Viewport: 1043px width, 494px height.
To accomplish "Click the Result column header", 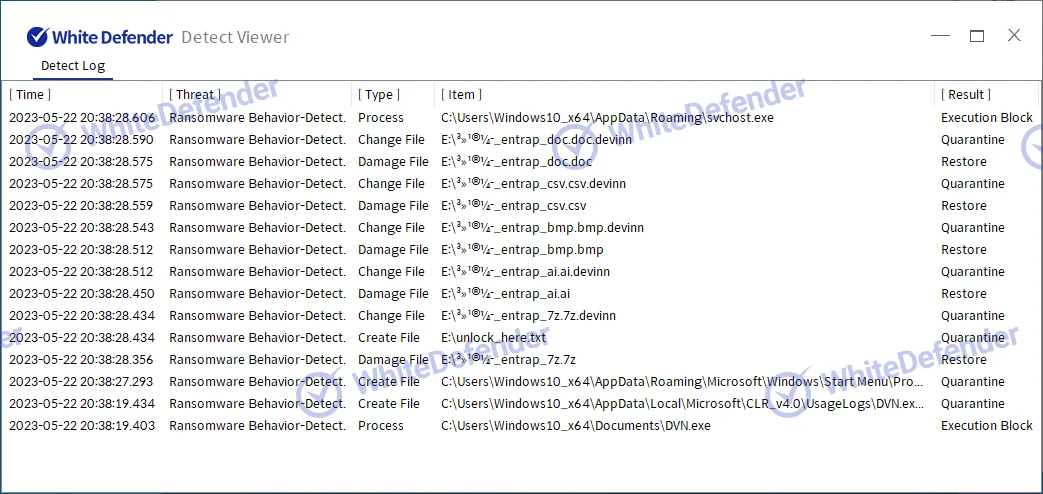I will coord(966,95).
